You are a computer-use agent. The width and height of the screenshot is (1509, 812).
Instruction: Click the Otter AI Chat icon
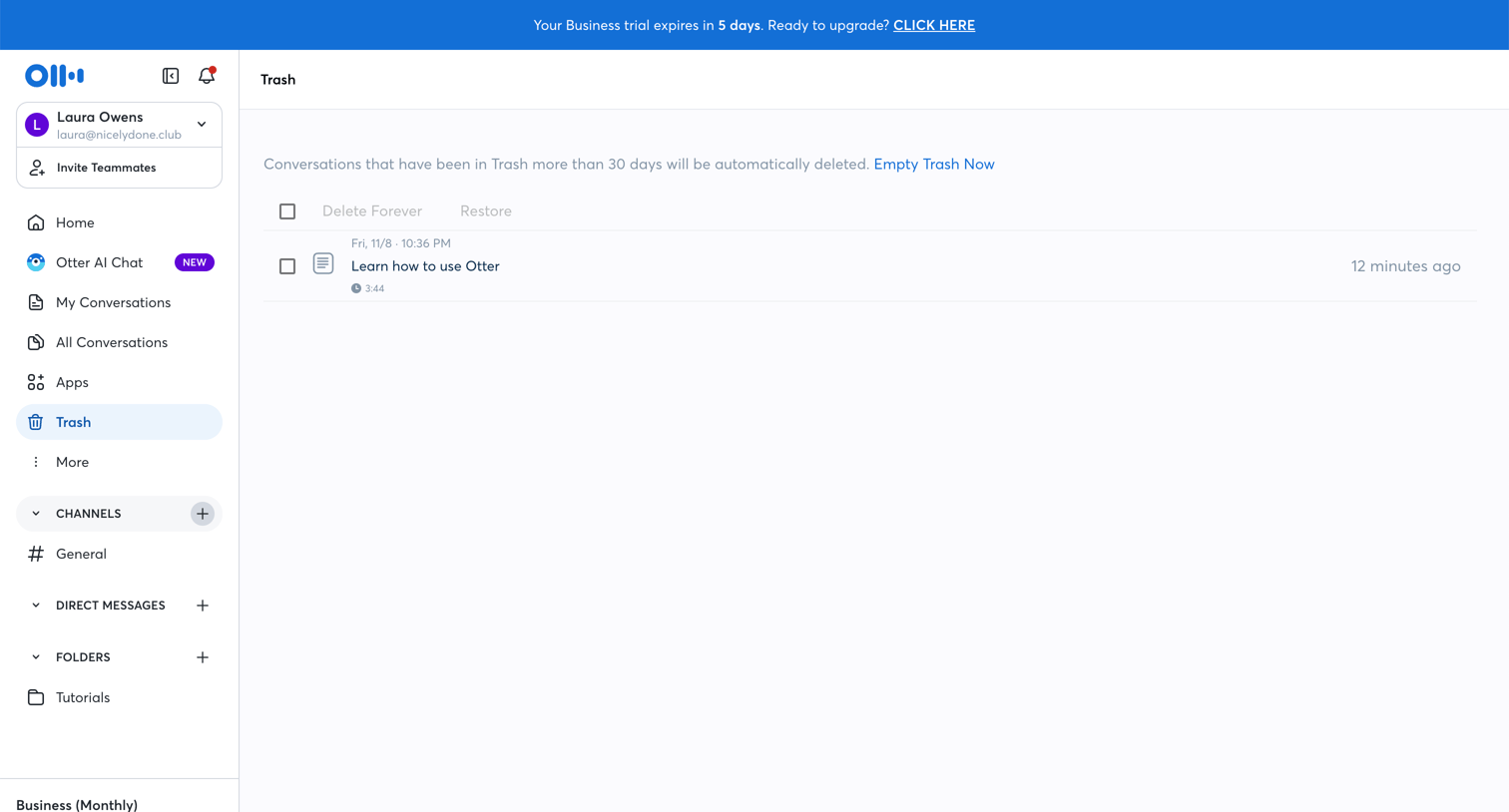tap(36, 262)
